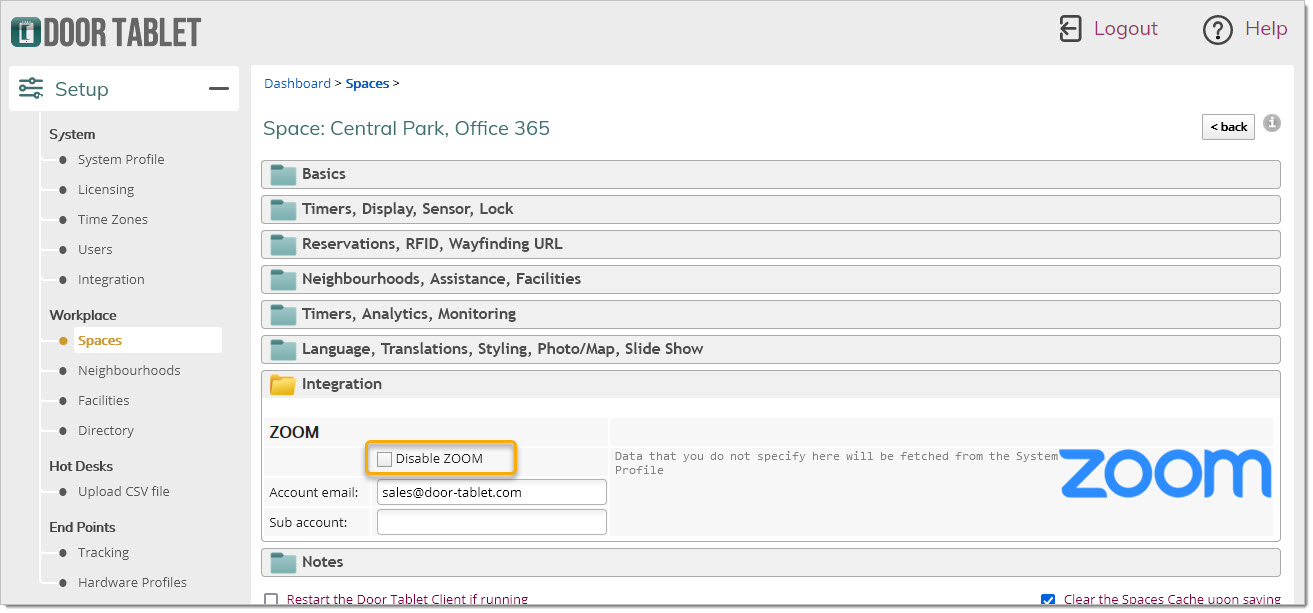Click the Door Tablet logo icon
Image resolution: width=1313 pixels, height=613 pixels.
(26, 31)
